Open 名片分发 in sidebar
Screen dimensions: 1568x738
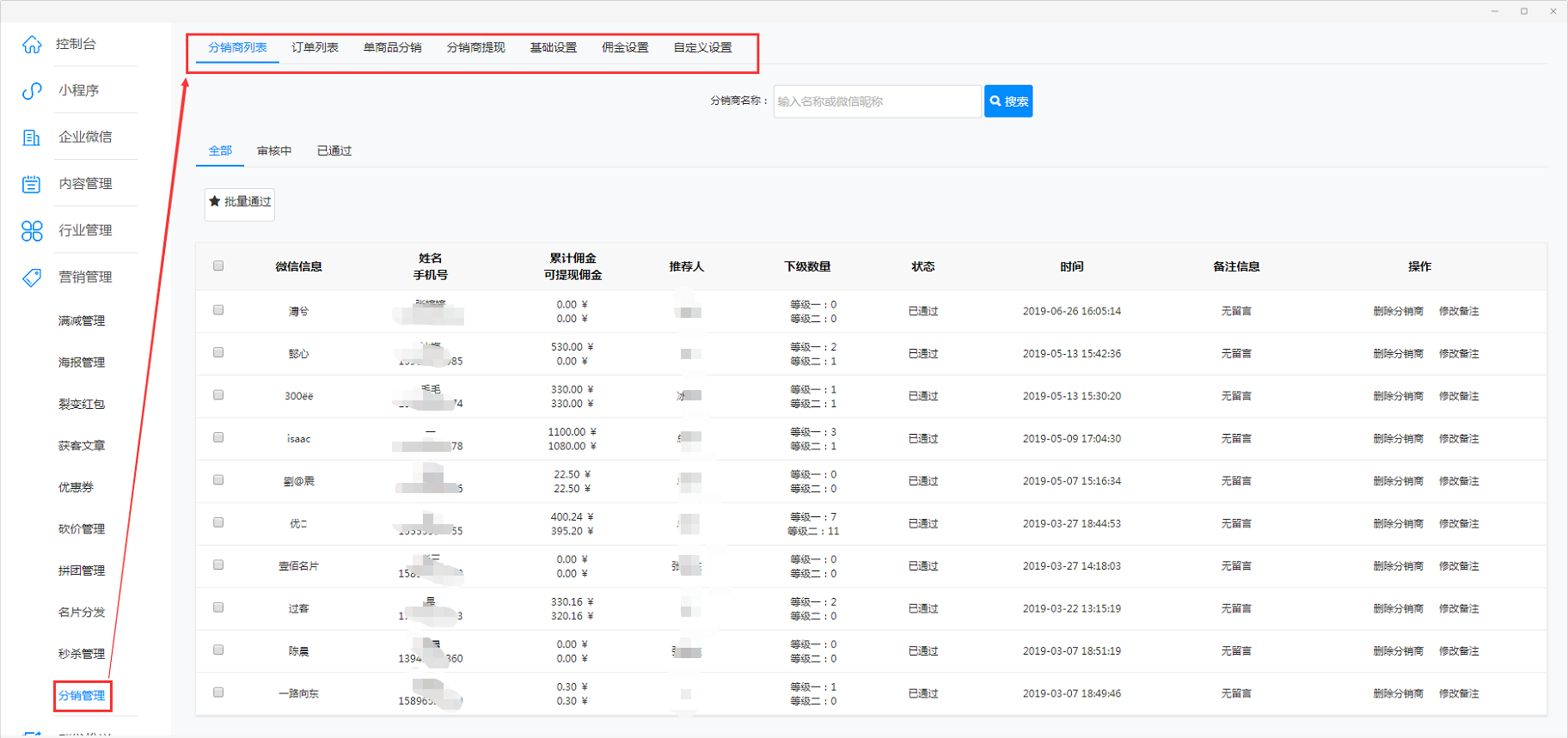(82, 613)
